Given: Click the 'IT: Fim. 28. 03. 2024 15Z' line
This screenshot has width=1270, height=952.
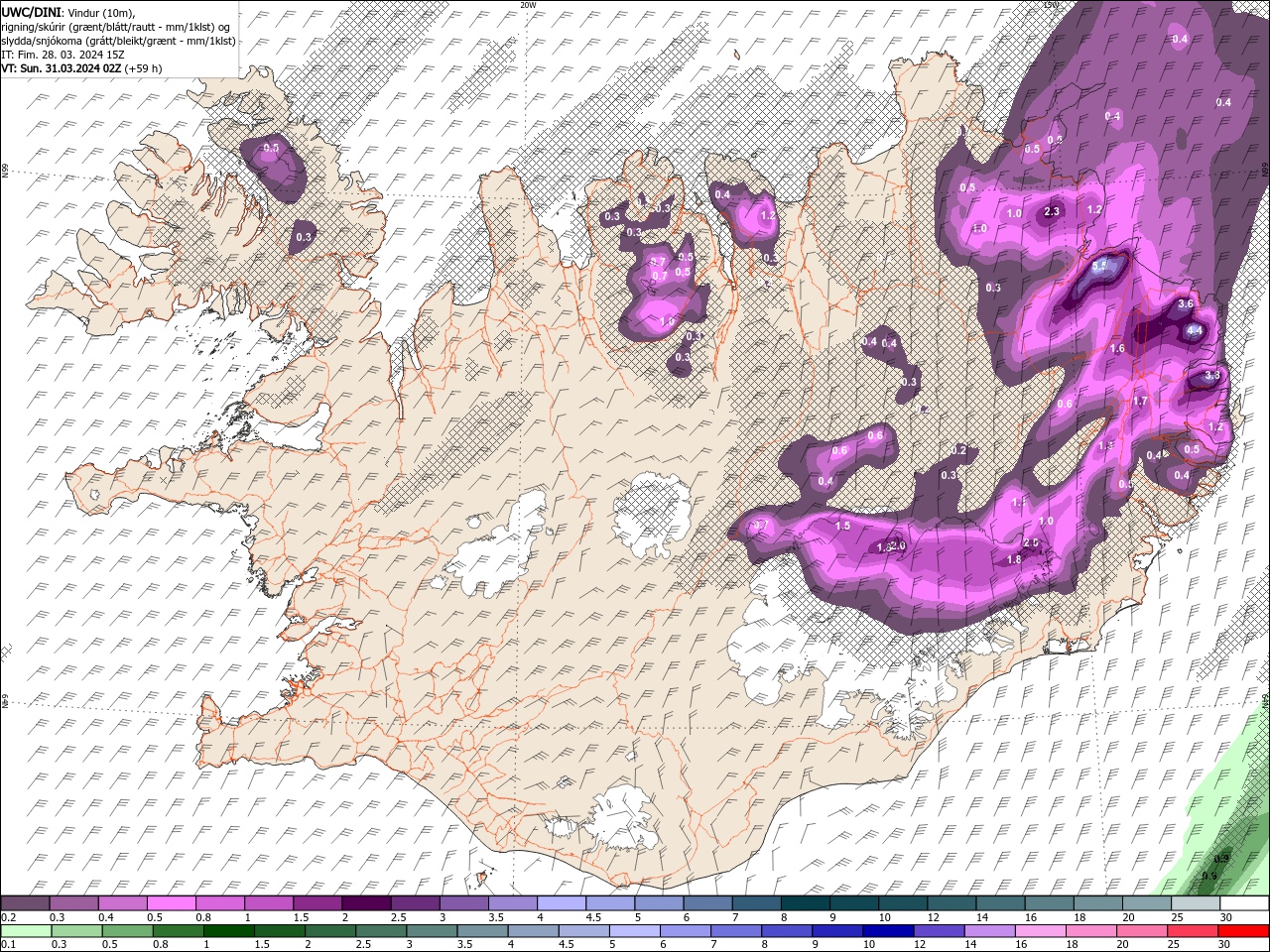Looking at the screenshot, I should pyautogui.click(x=62, y=55).
